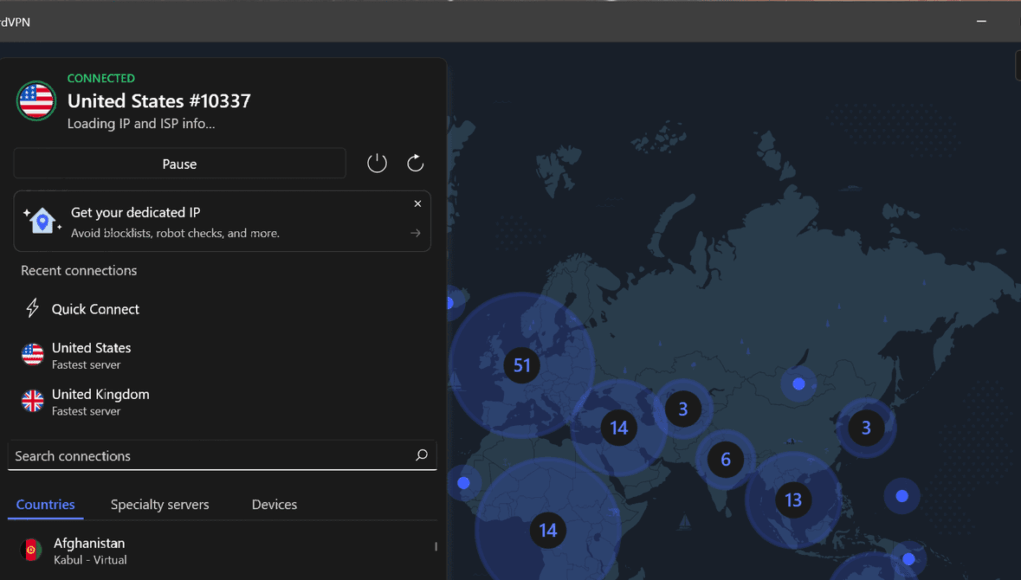
Task: Dismiss the Get your dedicated IP banner
Action: 417,203
